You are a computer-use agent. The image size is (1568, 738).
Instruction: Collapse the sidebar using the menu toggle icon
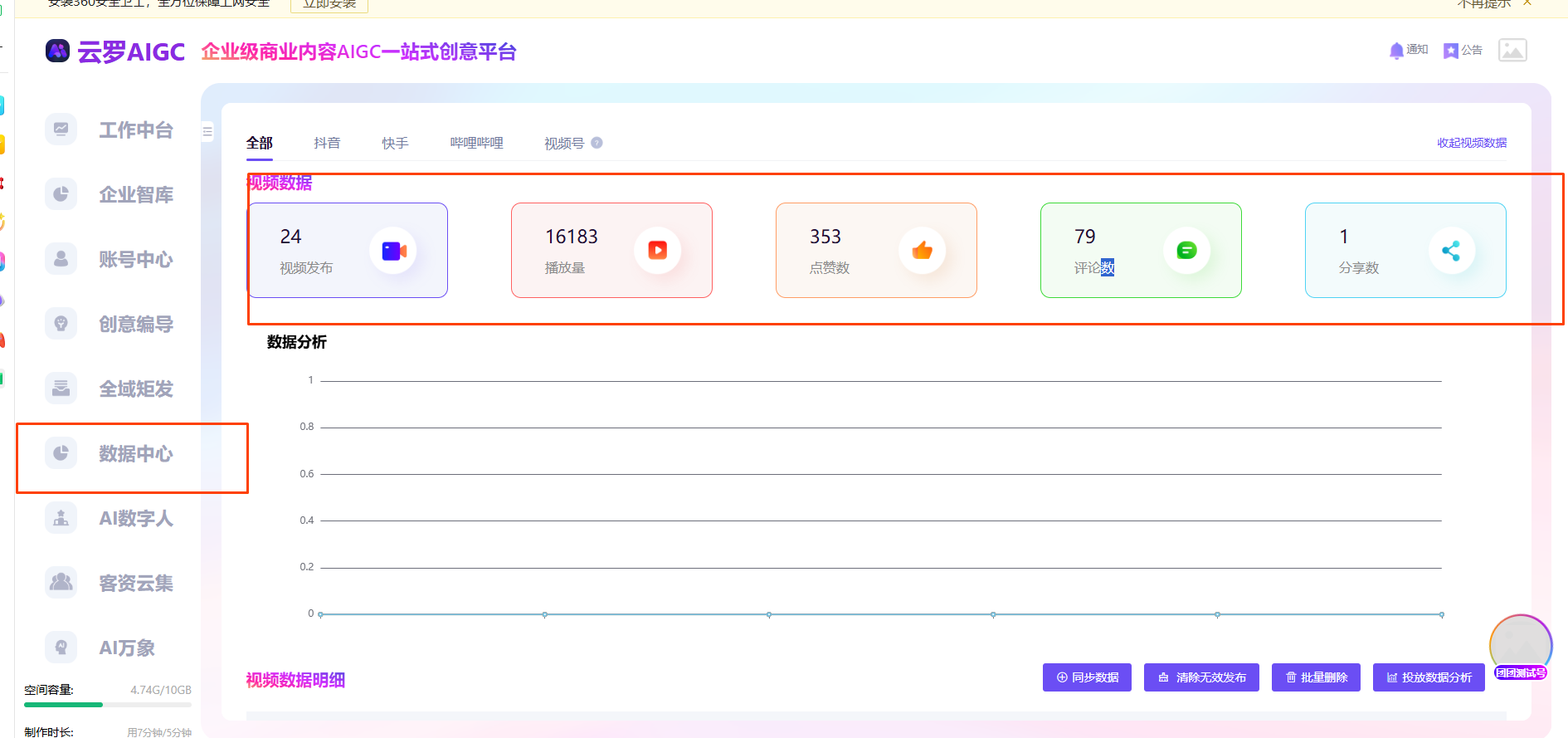(x=207, y=131)
